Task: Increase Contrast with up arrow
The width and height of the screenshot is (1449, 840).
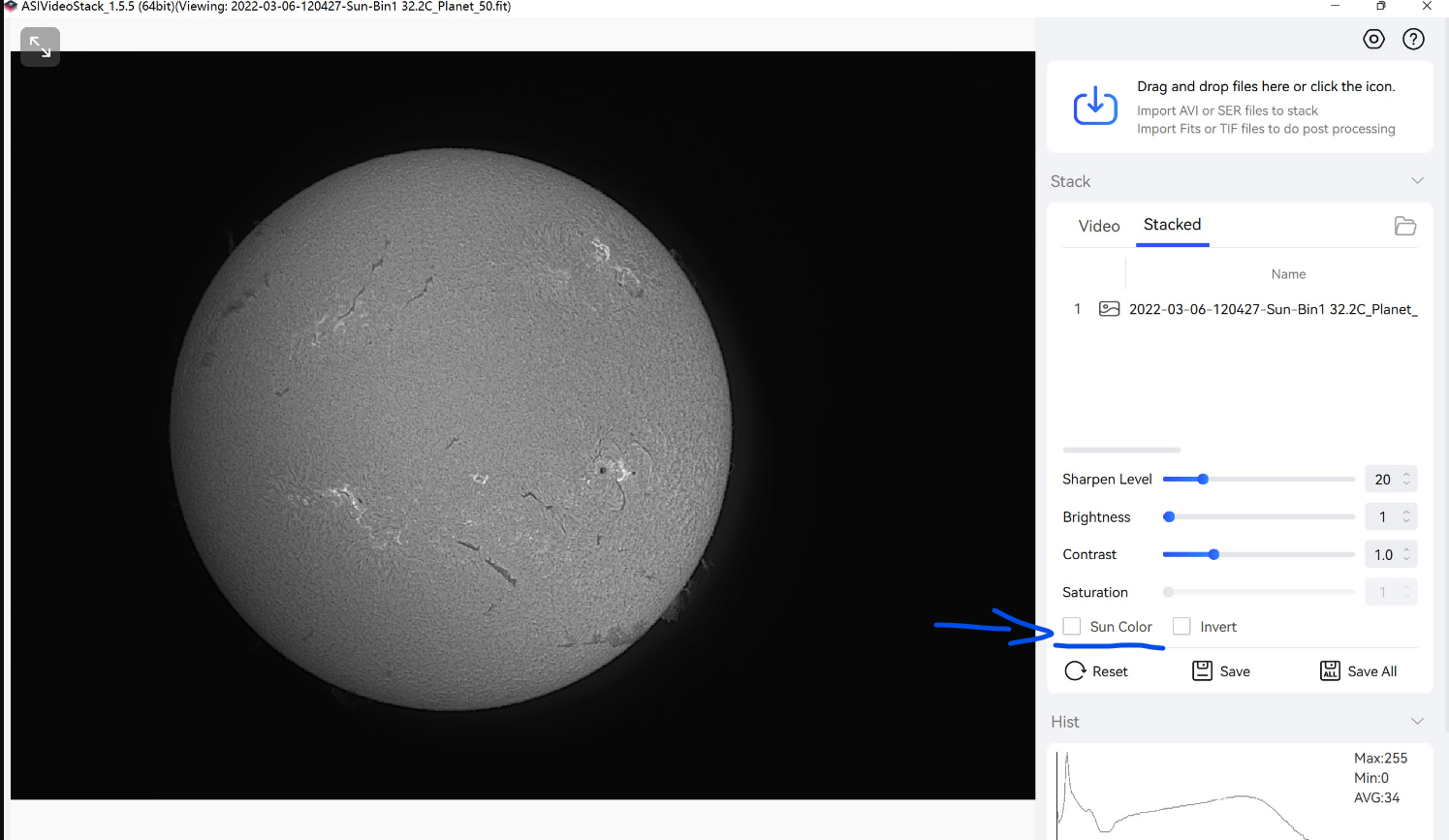Action: pyautogui.click(x=1406, y=549)
